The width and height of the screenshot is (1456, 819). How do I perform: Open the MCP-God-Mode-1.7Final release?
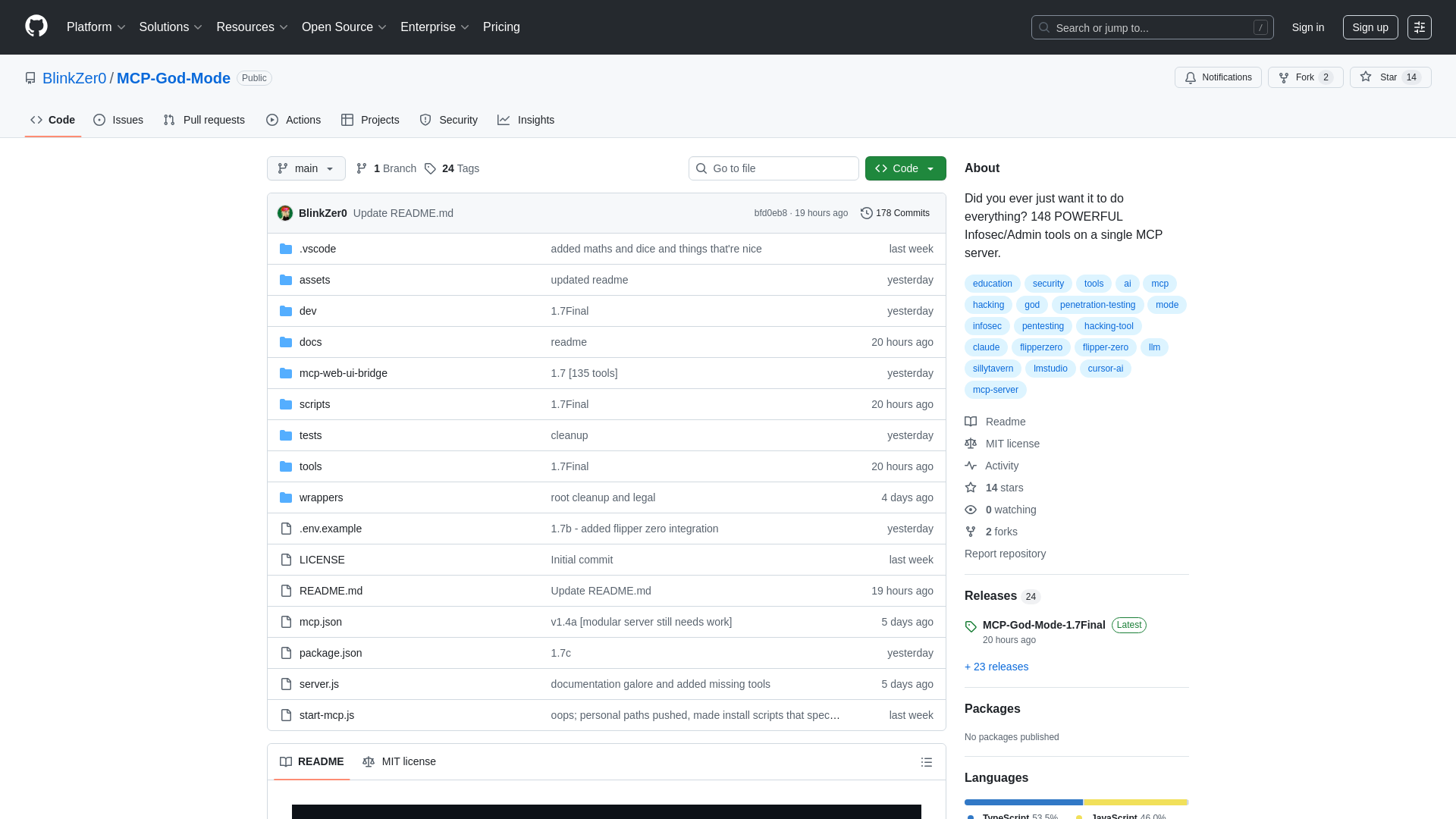[x=1043, y=625]
